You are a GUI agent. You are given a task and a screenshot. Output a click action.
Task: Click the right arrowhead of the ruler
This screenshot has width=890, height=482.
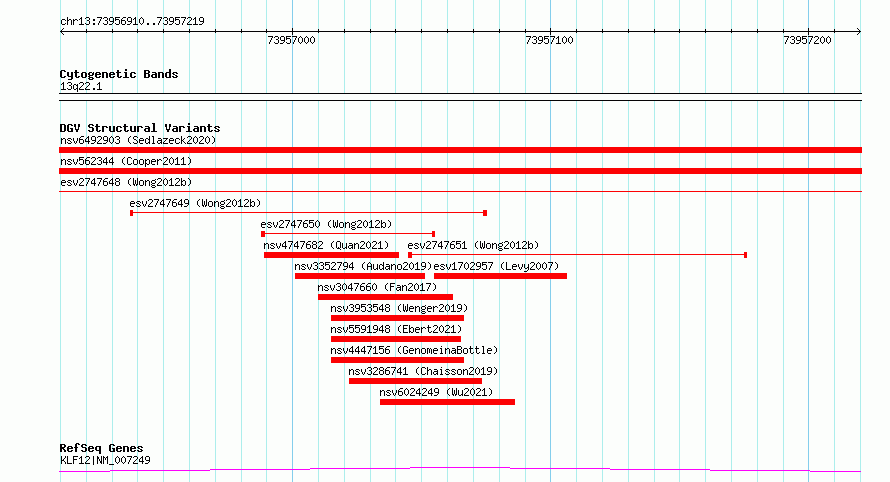859,32
